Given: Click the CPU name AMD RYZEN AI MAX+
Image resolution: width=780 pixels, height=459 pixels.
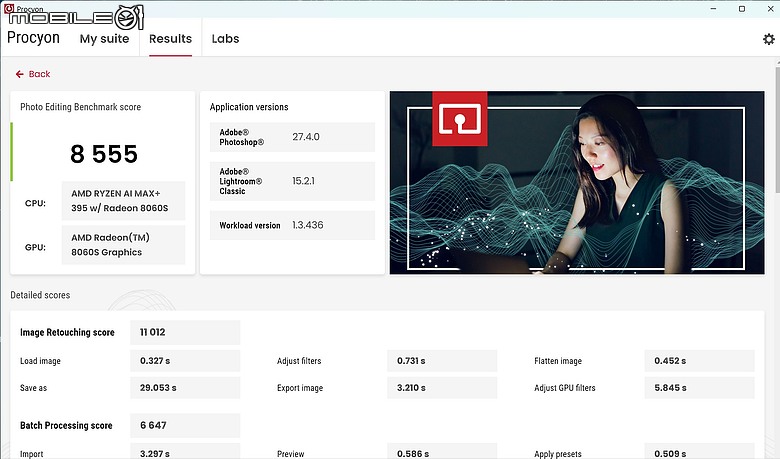Looking at the screenshot, I should tap(123, 201).
